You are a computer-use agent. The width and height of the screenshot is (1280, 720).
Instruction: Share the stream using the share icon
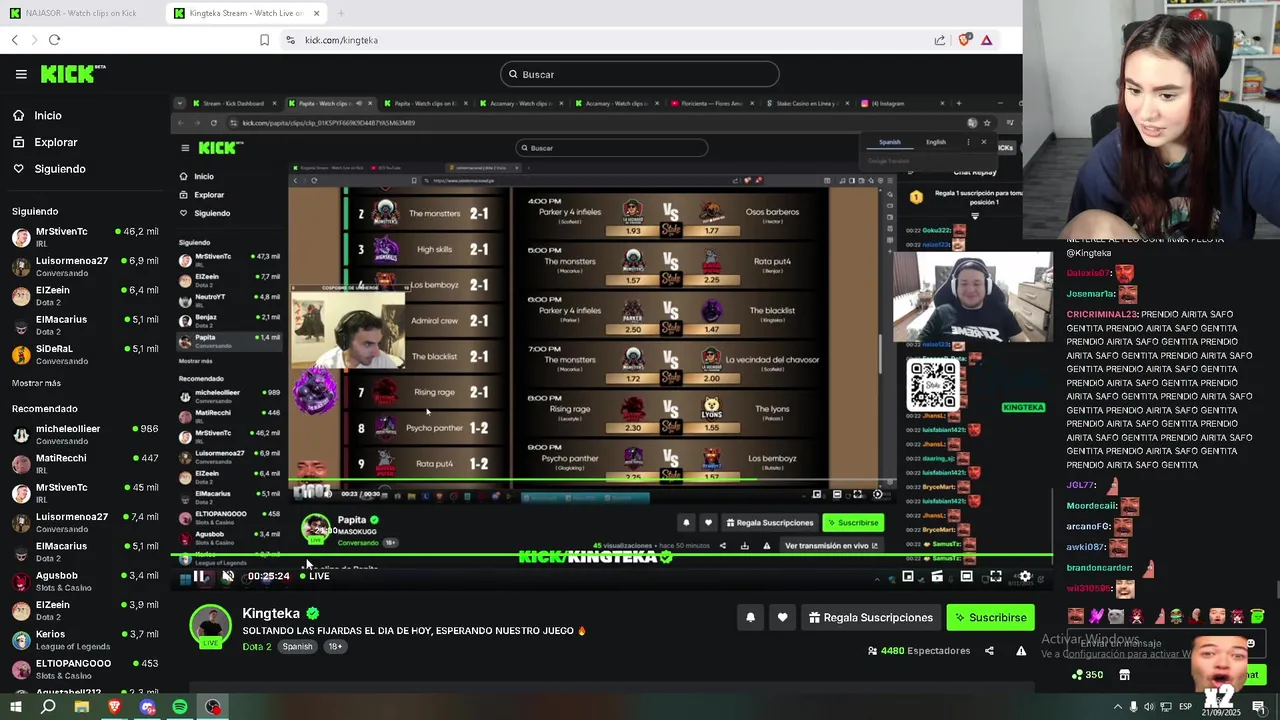tap(989, 651)
